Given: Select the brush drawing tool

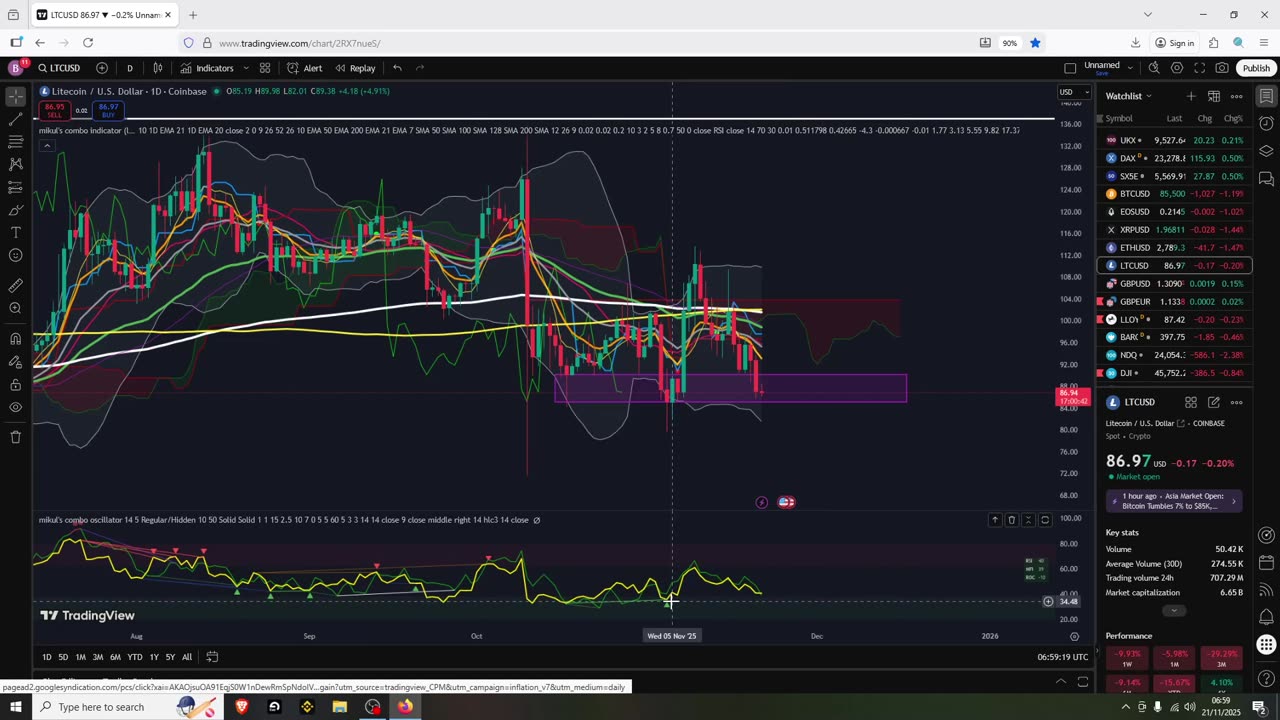Looking at the screenshot, I should (16, 210).
